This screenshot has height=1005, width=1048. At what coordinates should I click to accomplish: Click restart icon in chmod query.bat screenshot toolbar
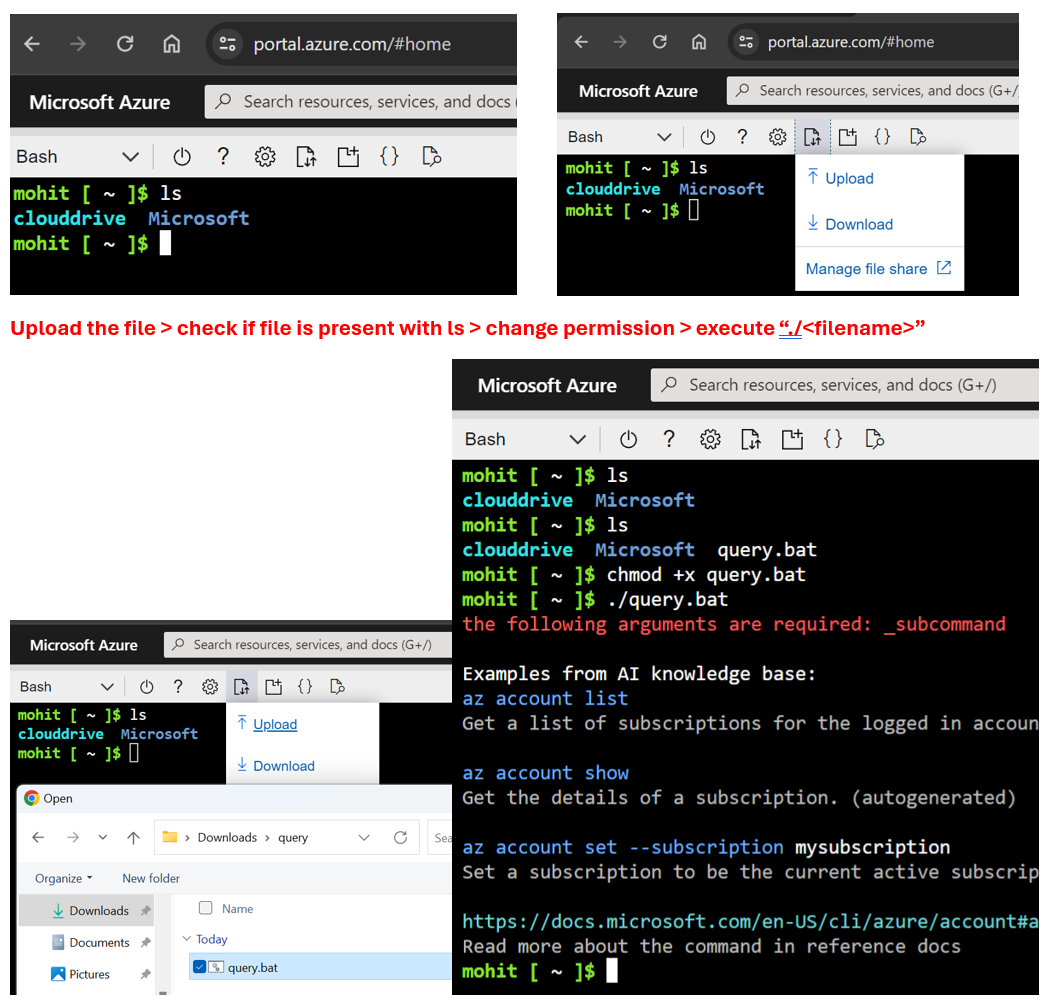pyautogui.click(x=628, y=439)
